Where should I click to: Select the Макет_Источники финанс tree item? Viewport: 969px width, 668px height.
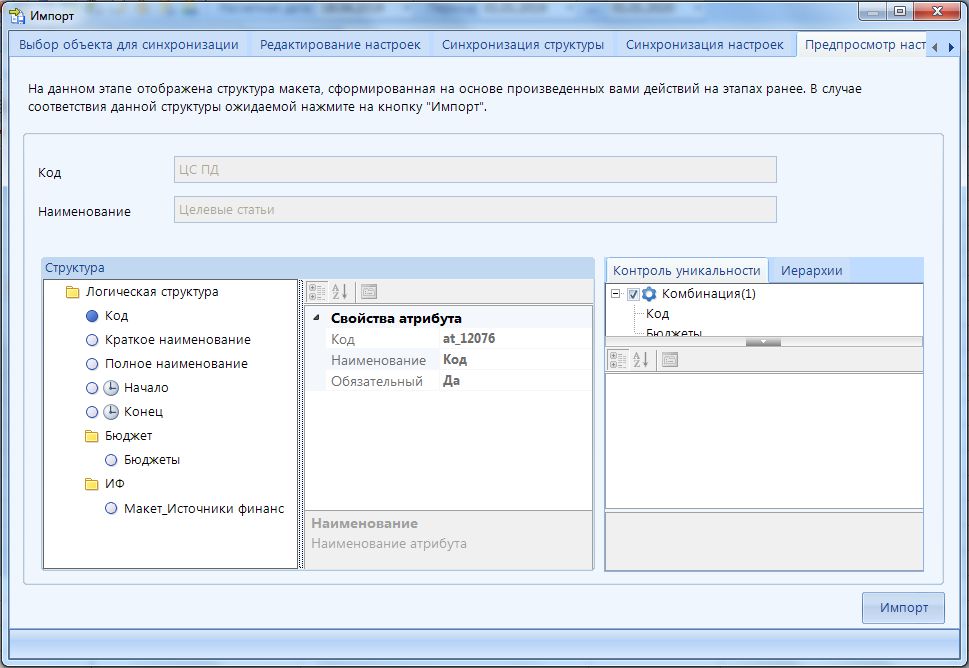coord(203,508)
